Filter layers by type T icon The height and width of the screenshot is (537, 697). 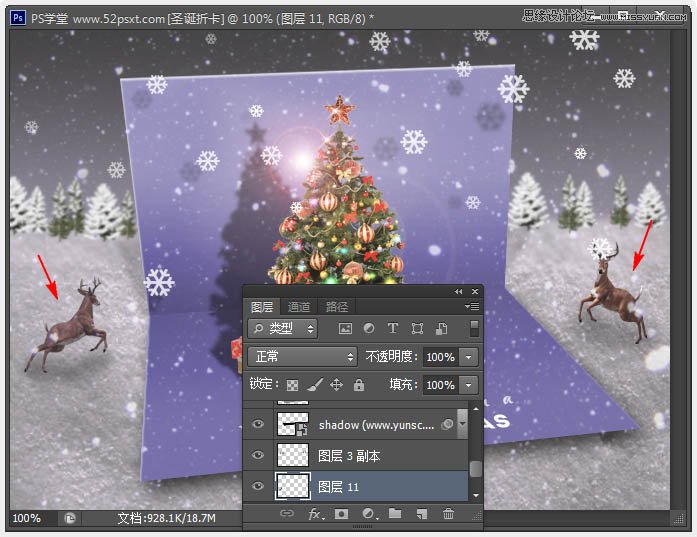point(393,328)
